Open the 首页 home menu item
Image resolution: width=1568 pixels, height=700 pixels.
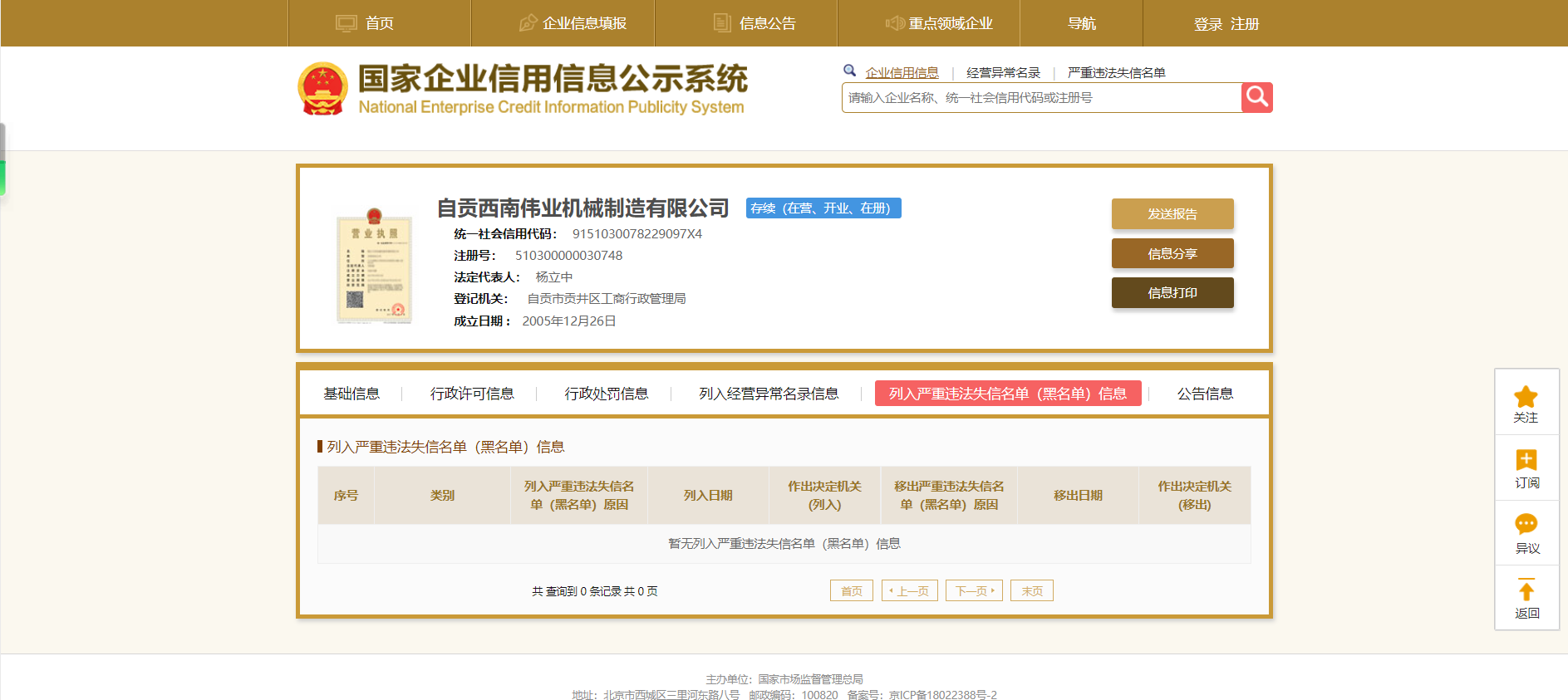pos(379,23)
